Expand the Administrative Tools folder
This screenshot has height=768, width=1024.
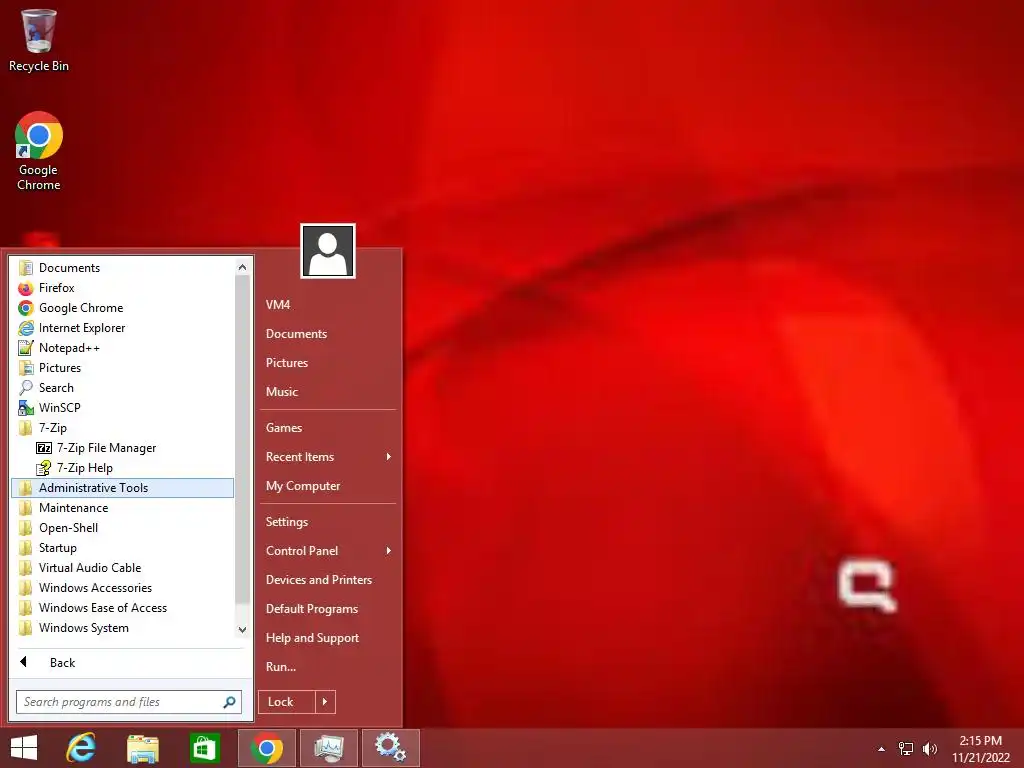click(x=122, y=488)
